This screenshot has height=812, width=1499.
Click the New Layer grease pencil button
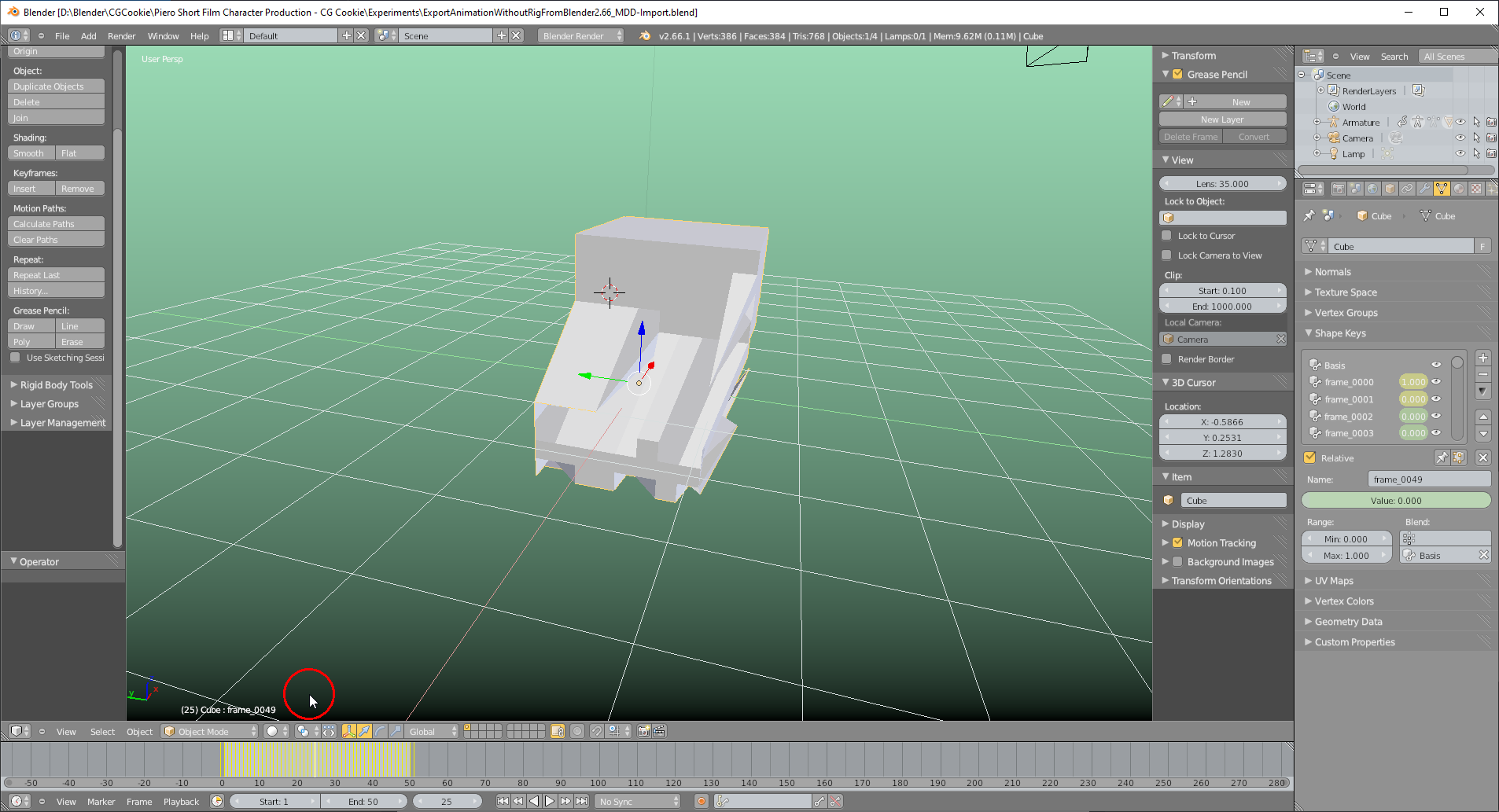tap(1221, 119)
